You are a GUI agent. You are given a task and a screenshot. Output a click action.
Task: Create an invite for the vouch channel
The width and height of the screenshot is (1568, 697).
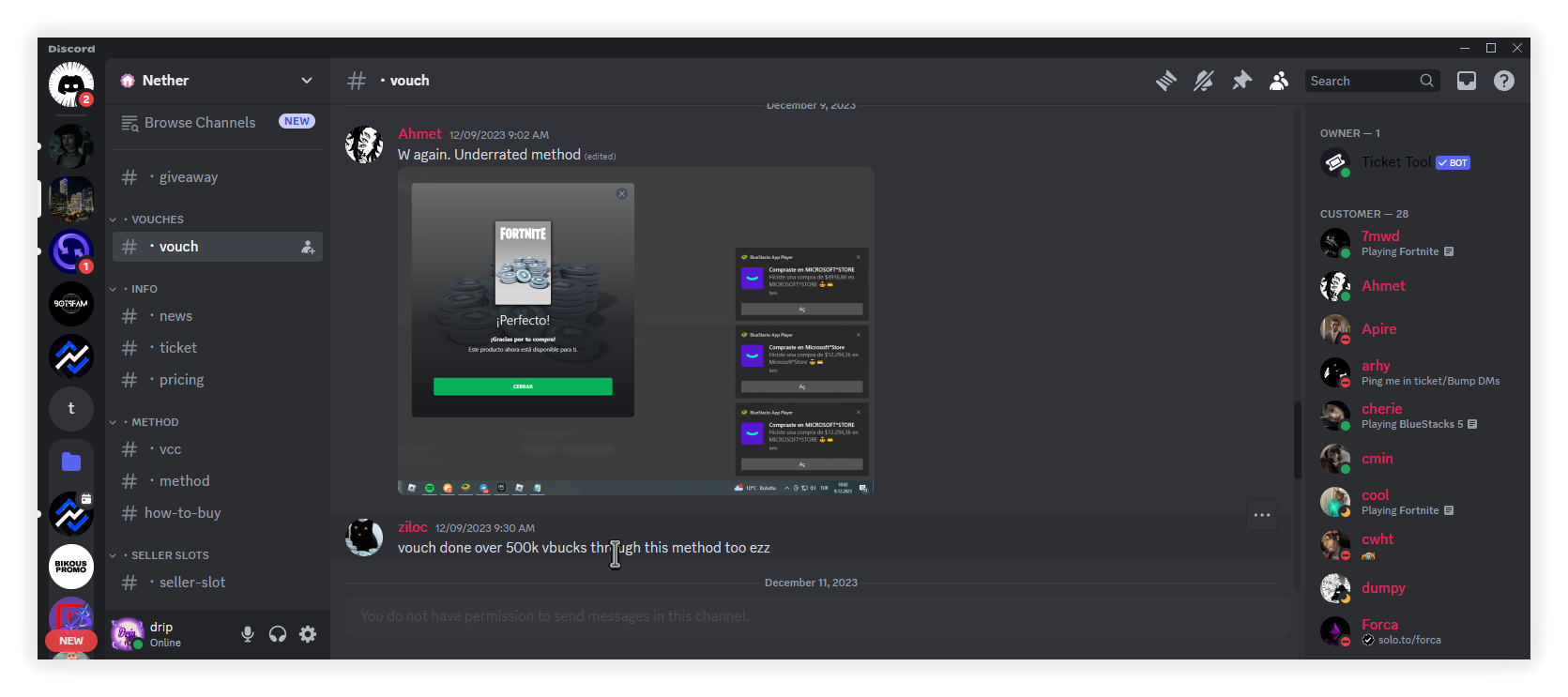click(x=308, y=247)
